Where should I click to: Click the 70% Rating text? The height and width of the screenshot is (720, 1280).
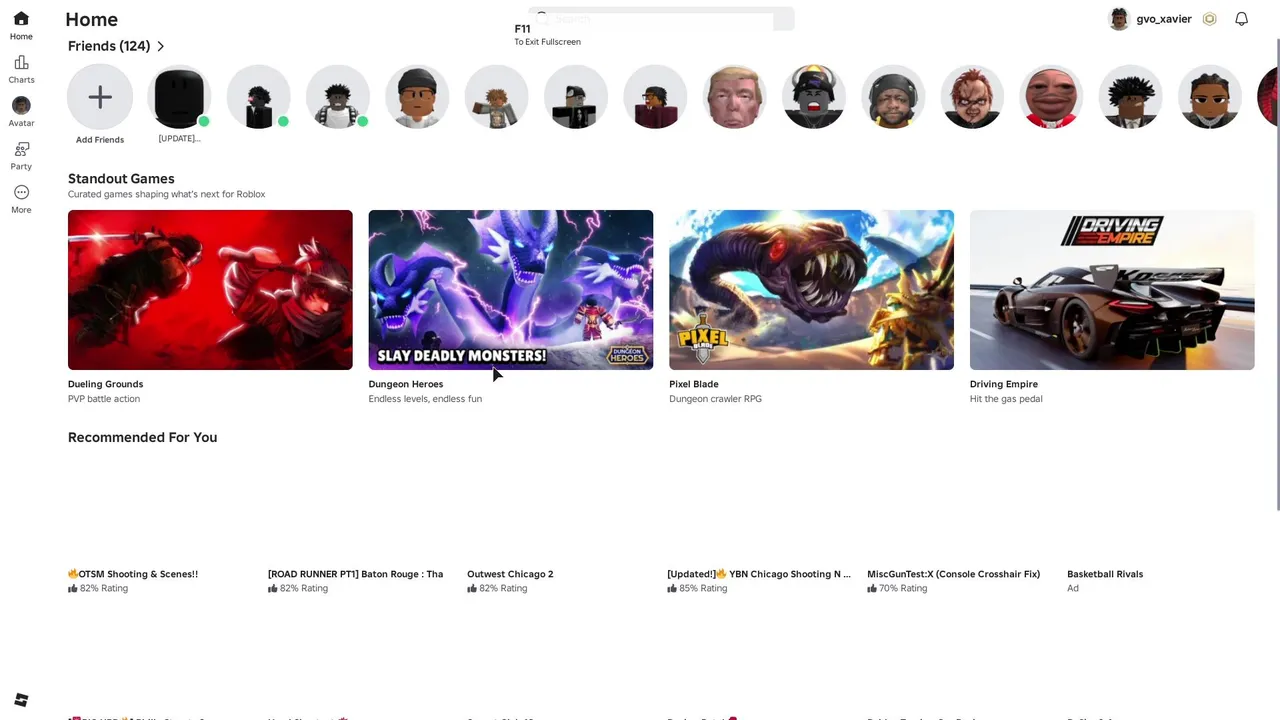pos(903,588)
